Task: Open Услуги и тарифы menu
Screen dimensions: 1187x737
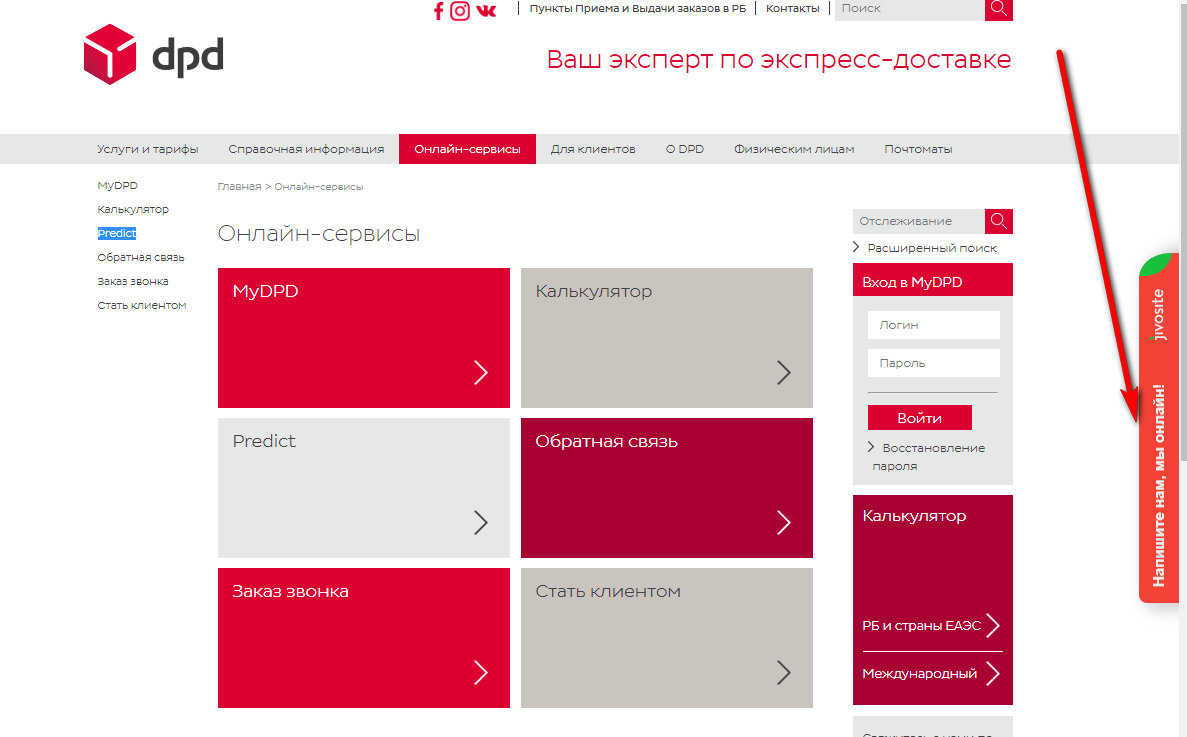Action: pyautogui.click(x=148, y=149)
